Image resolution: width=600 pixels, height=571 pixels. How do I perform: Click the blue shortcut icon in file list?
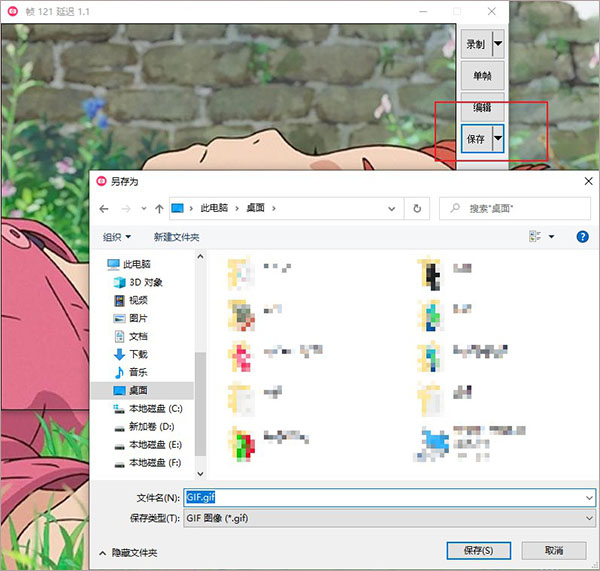pyautogui.click(x=433, y=443)
